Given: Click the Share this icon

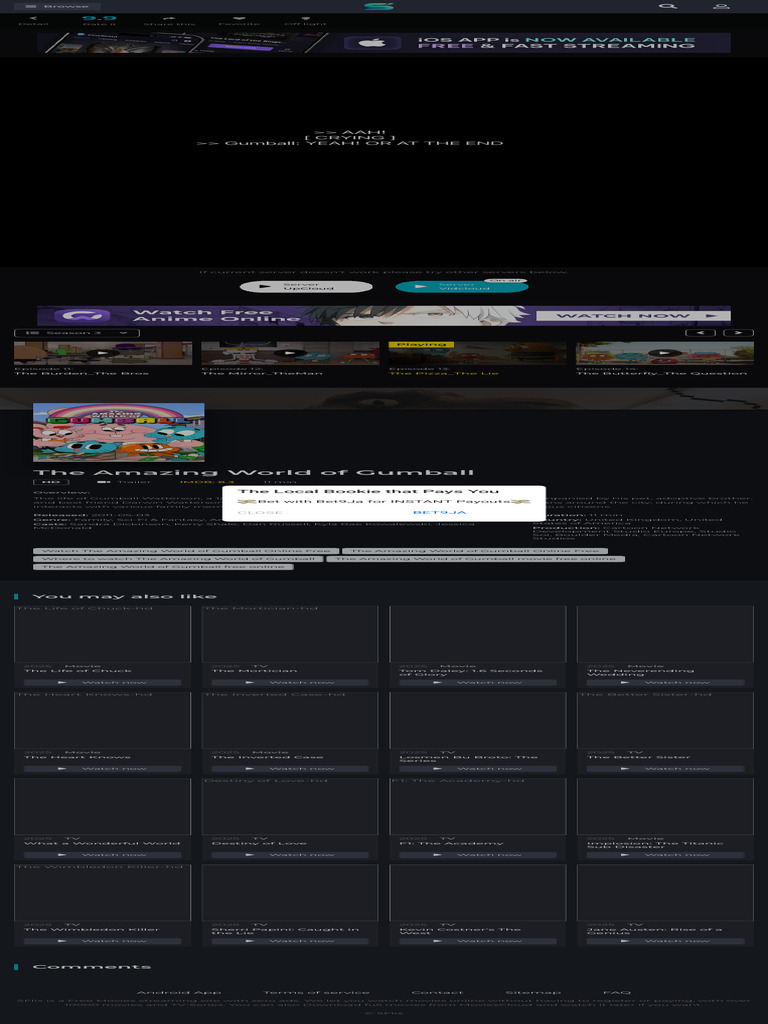Looking at the screenshot, I should [x=169, y=21].
